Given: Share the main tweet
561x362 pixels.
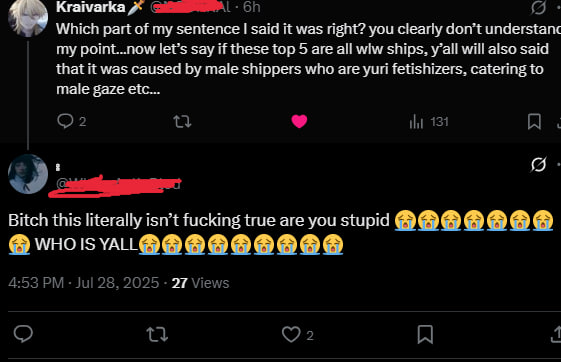Looking at the screenshot, I should (556, 334).
